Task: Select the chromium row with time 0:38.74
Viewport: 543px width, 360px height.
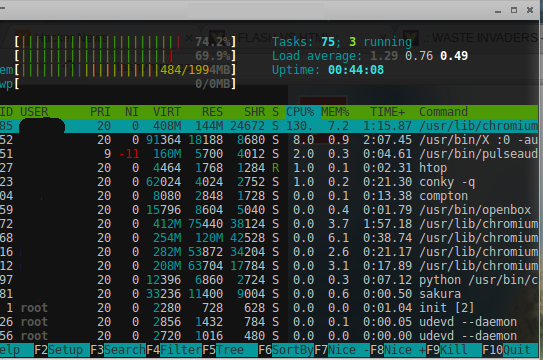Action: (269, 238)
